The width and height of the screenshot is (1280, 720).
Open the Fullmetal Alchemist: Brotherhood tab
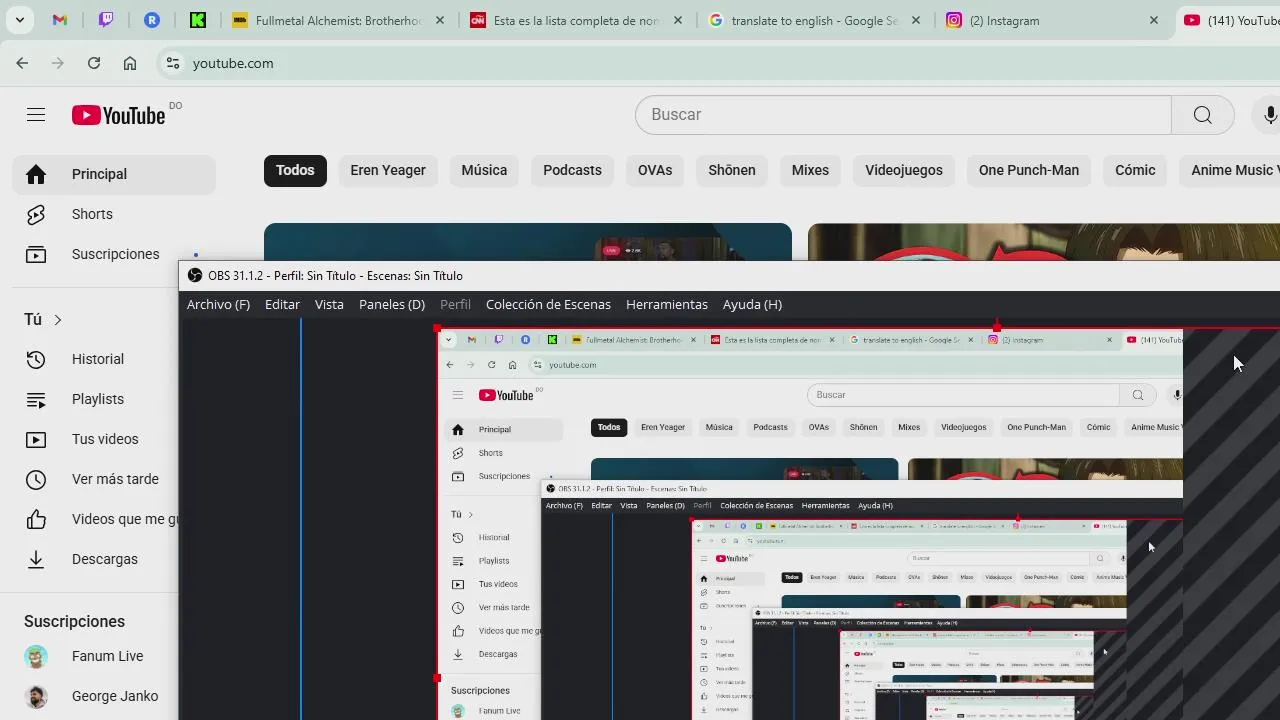click(339, 20)
